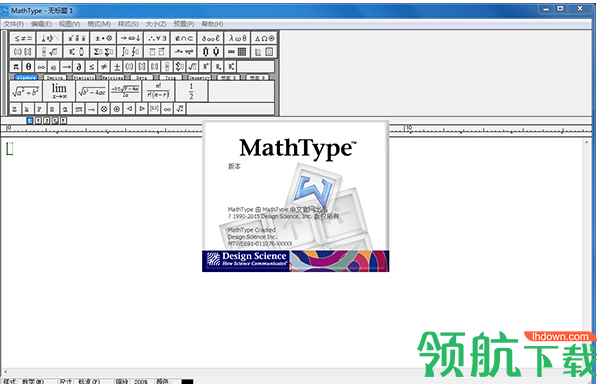597x384 pixels.
Task: Open the 文件(F) menu
Action: click(x=14, y=24)
